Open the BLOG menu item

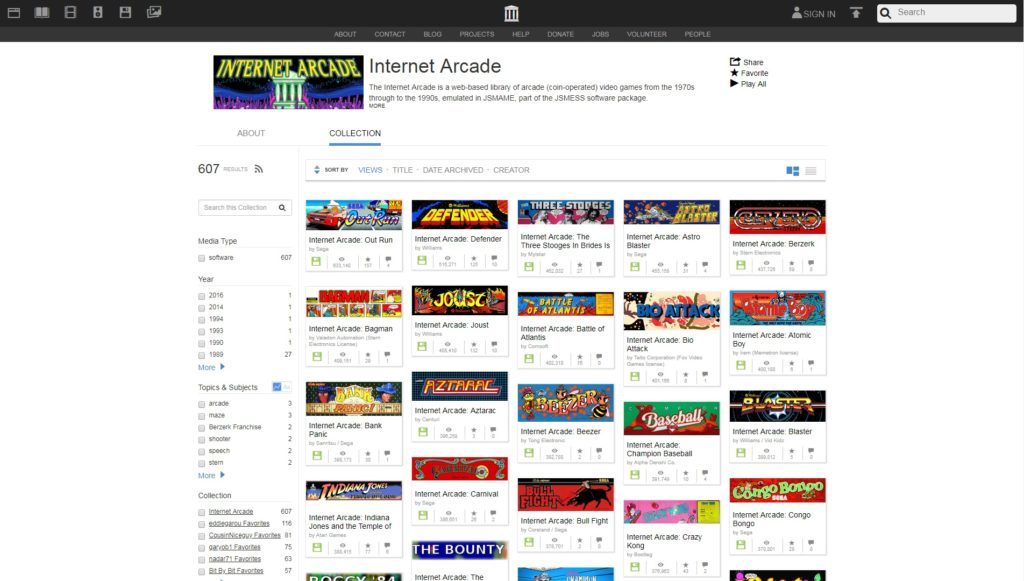(432, 34)
